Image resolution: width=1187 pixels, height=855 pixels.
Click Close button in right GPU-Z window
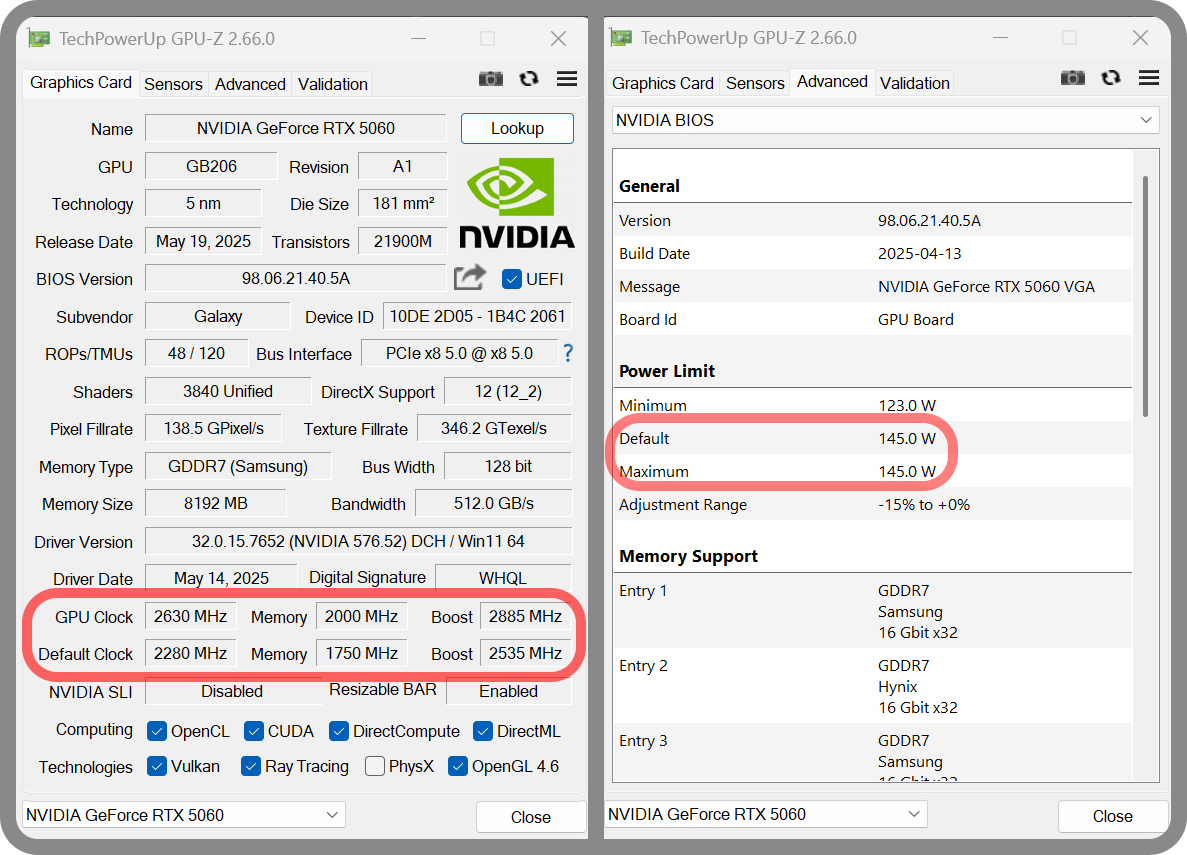[x=1113, y=816]
